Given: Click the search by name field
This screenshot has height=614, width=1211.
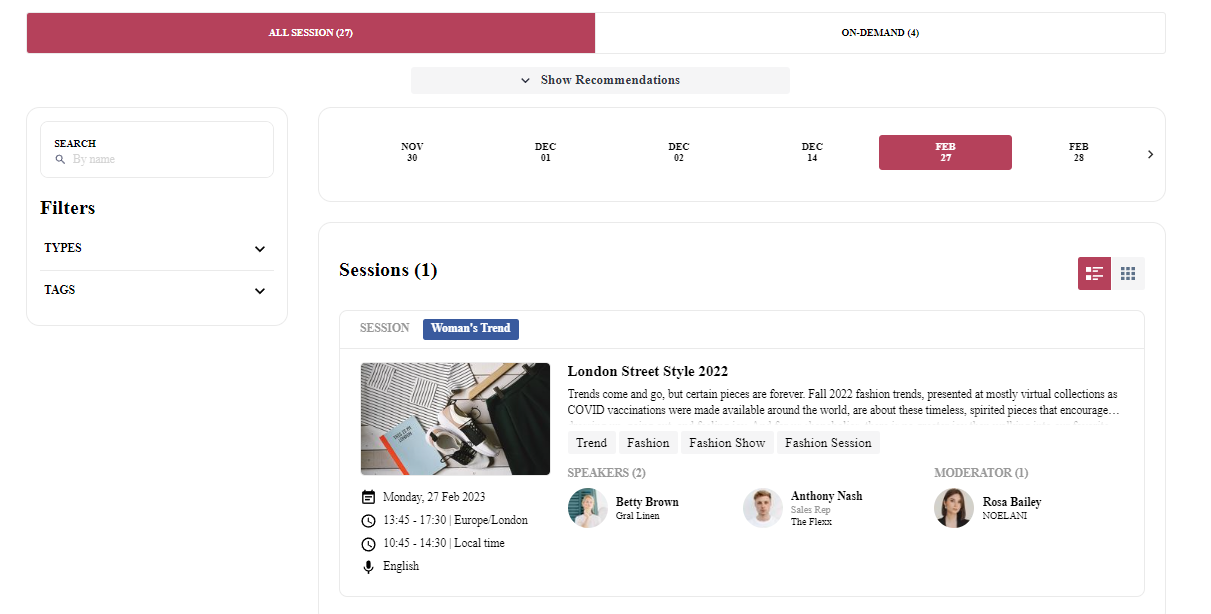Looking at the screenshot, I should [x=165, y=160].
